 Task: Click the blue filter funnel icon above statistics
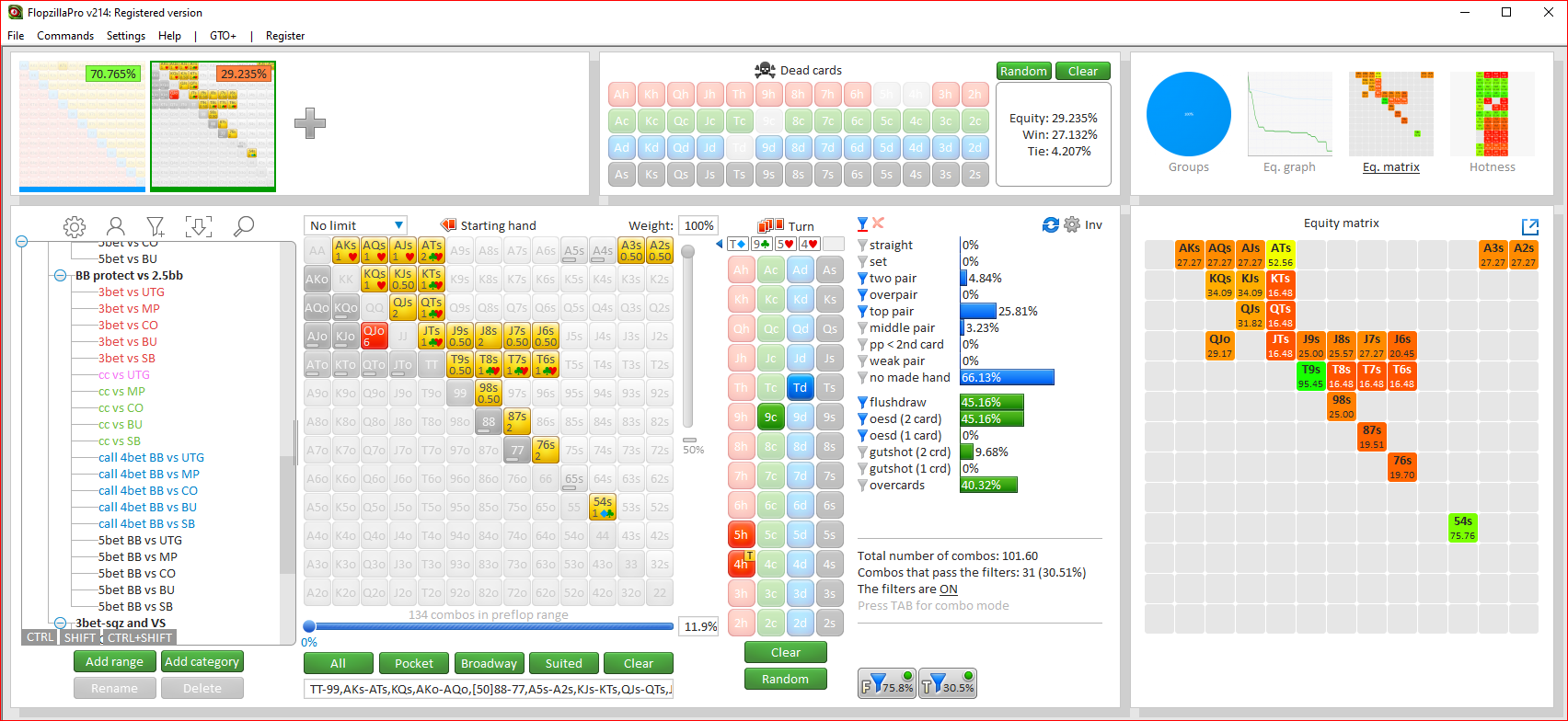tap(862, 223)
